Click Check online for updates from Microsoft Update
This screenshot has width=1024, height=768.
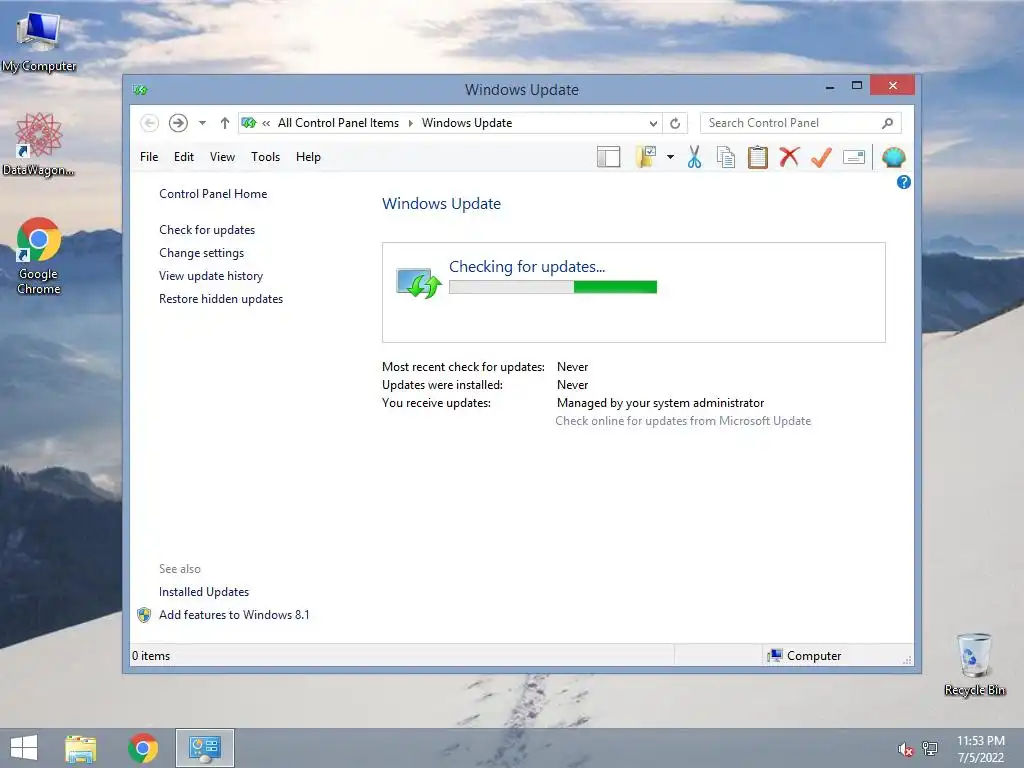[x=683, y=421]
